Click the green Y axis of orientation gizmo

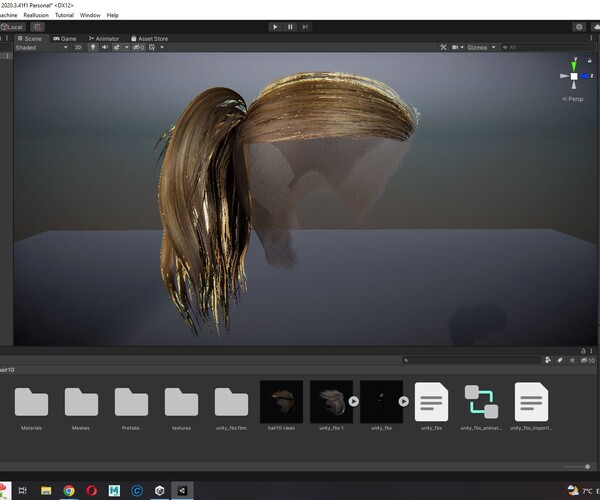574,64
